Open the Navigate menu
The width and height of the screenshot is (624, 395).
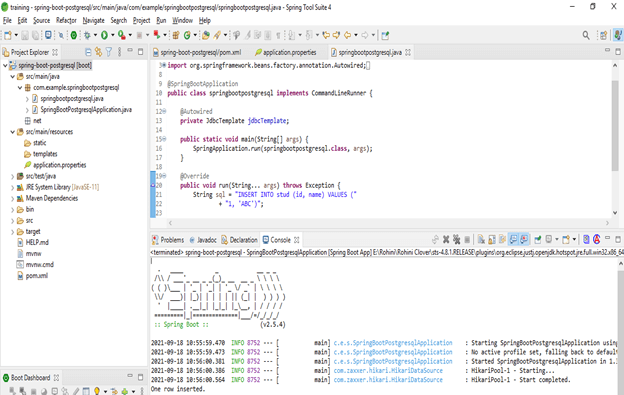[x=94, y=20]
